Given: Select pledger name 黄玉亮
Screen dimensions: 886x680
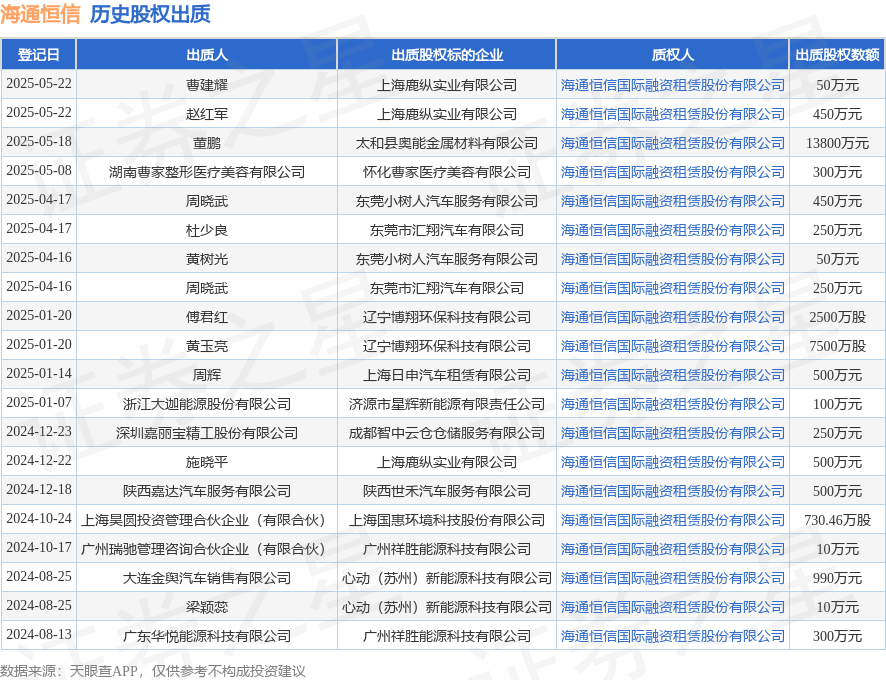Looking at the screenshot, I should click(207, 346).
